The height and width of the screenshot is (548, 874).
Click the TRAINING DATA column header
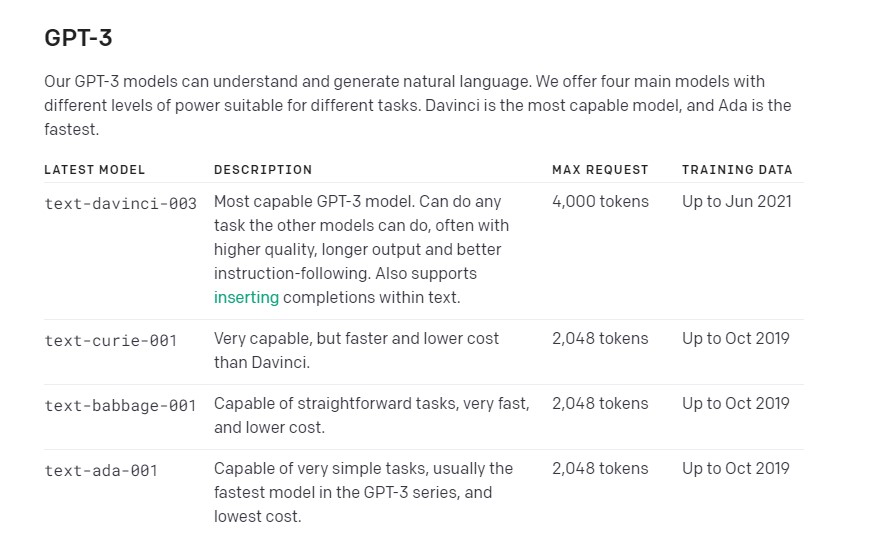tap(737, 169)
